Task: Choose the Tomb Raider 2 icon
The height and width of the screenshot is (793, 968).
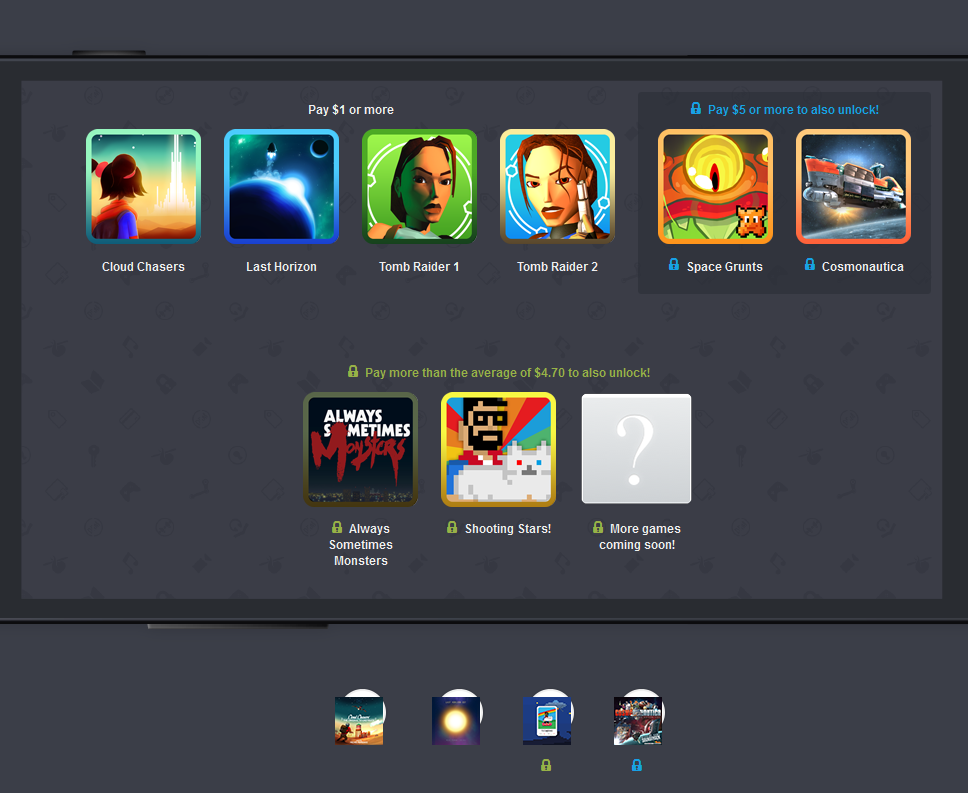Action: (x=557, y=186)
